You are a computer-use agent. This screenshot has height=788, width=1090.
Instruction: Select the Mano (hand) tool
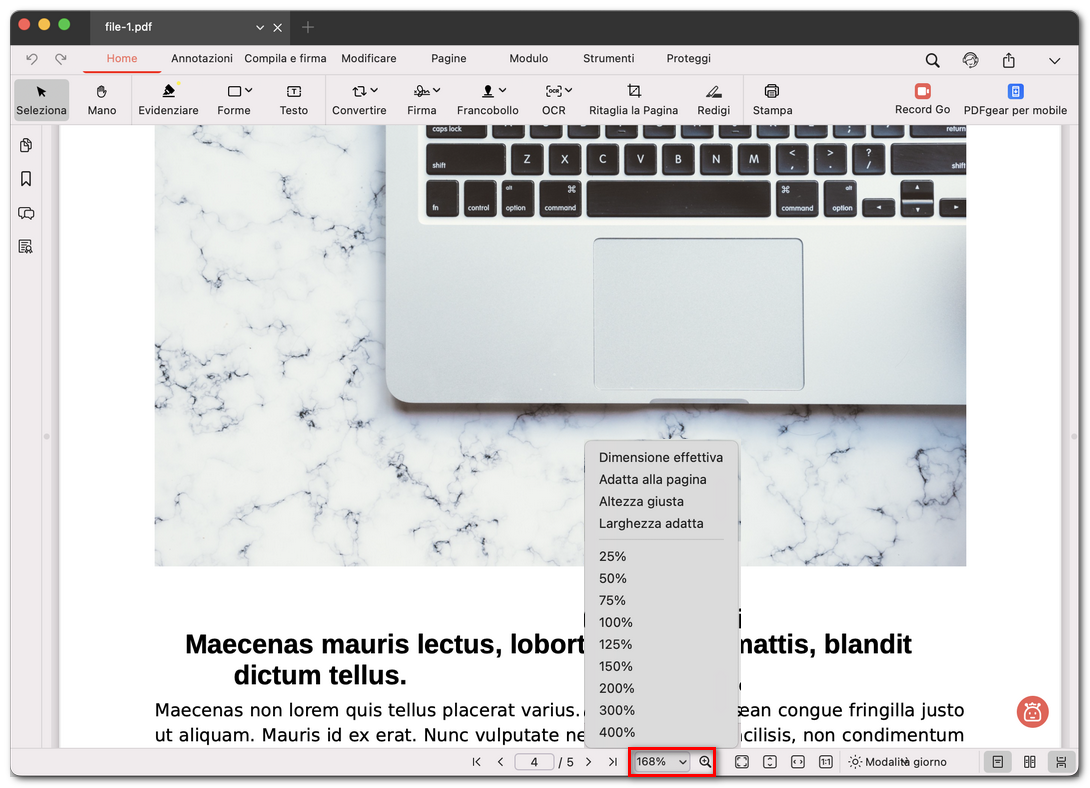click(101, 99)
